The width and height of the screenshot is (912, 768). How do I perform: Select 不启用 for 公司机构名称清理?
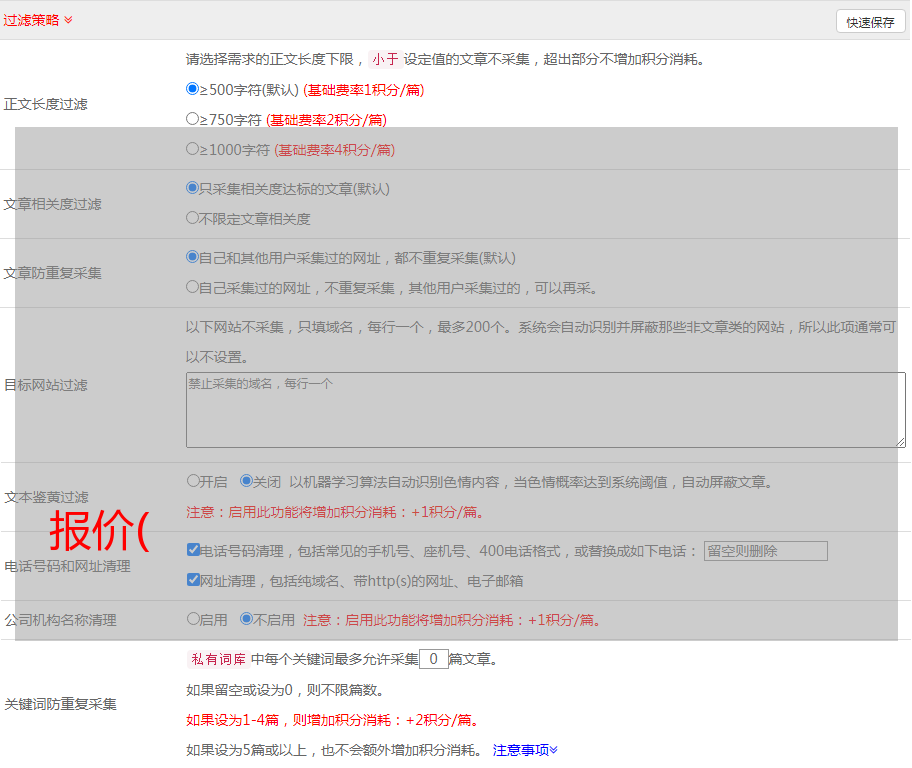[x=246, y=619]
